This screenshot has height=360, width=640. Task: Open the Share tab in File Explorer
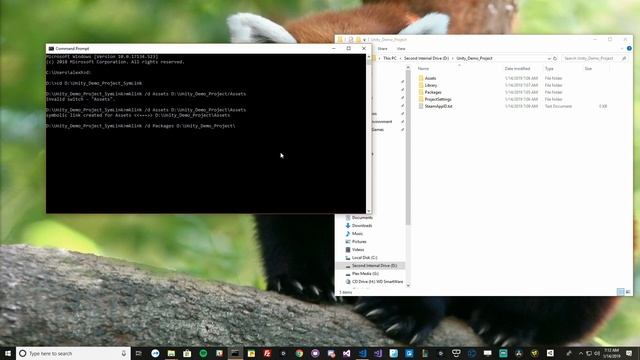click(382, 49)
